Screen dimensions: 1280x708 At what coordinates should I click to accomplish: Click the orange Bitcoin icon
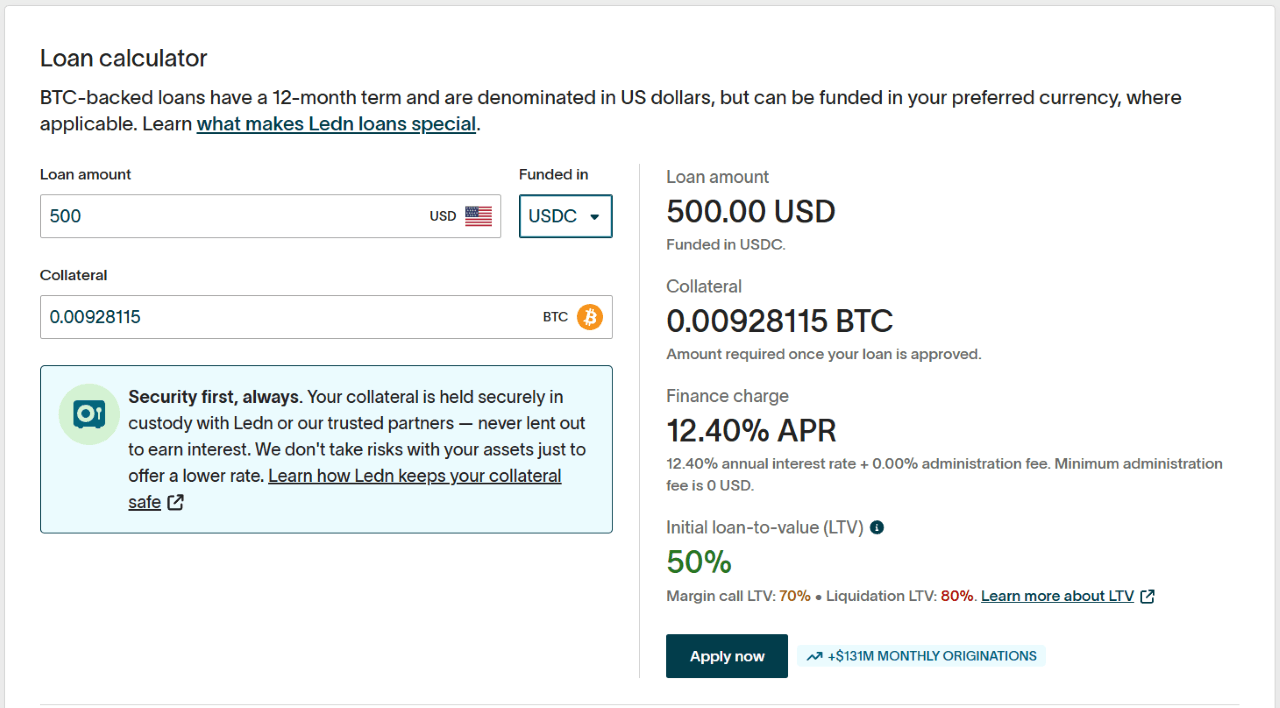(x=590, y=317)
